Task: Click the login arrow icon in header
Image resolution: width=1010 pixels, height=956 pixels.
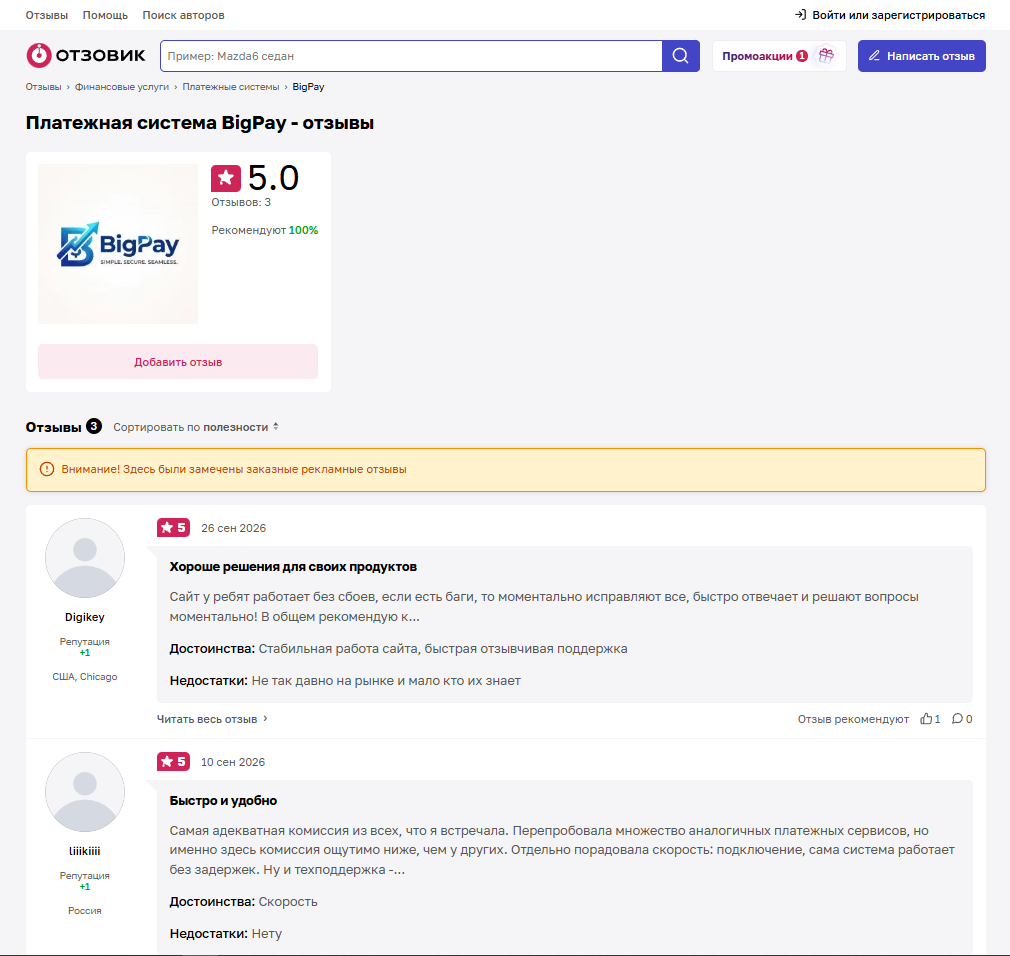Action: pyautogui.click(x=800, y=14)
